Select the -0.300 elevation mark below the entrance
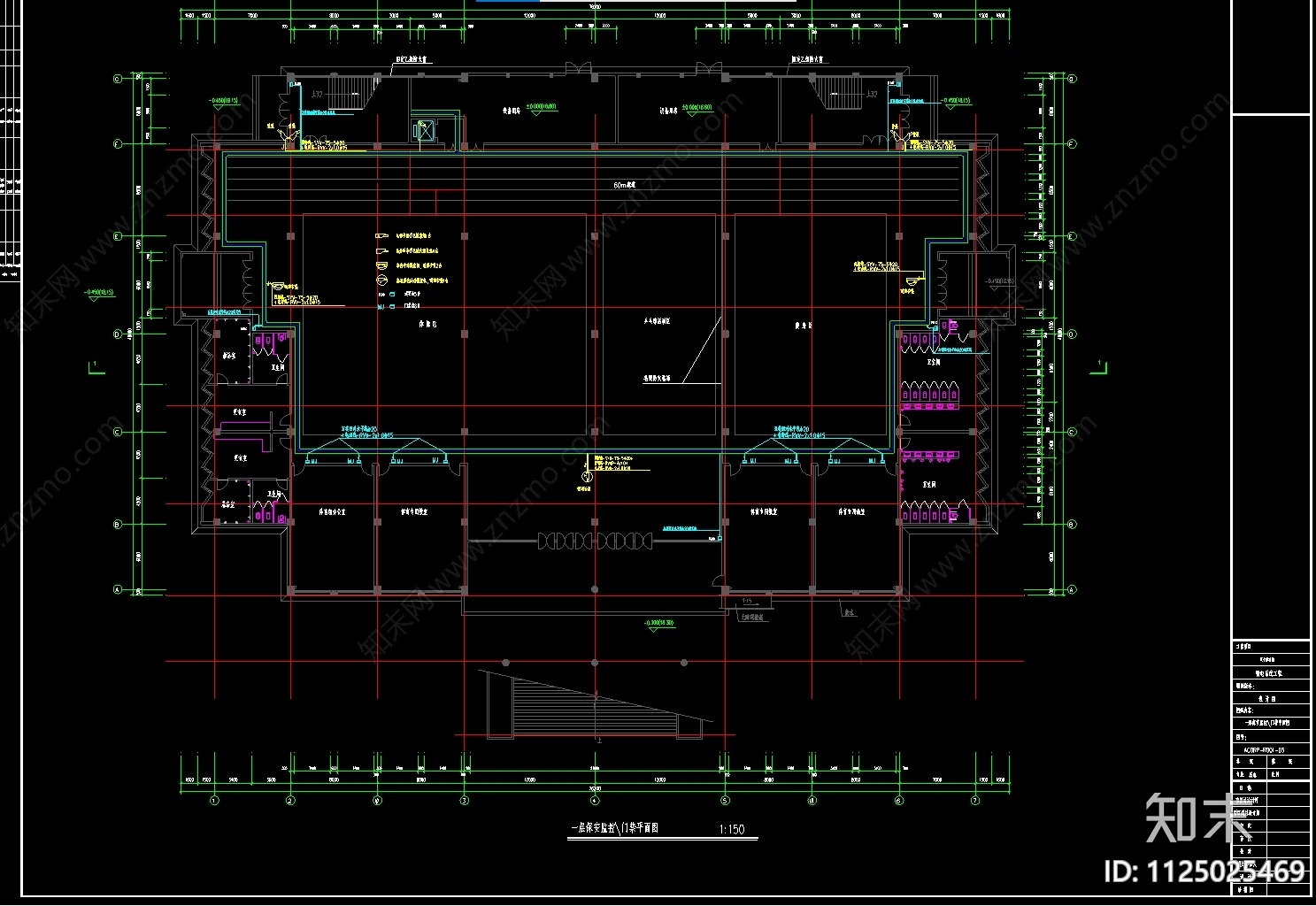1316x906 pixels. [x=658, y=625]
